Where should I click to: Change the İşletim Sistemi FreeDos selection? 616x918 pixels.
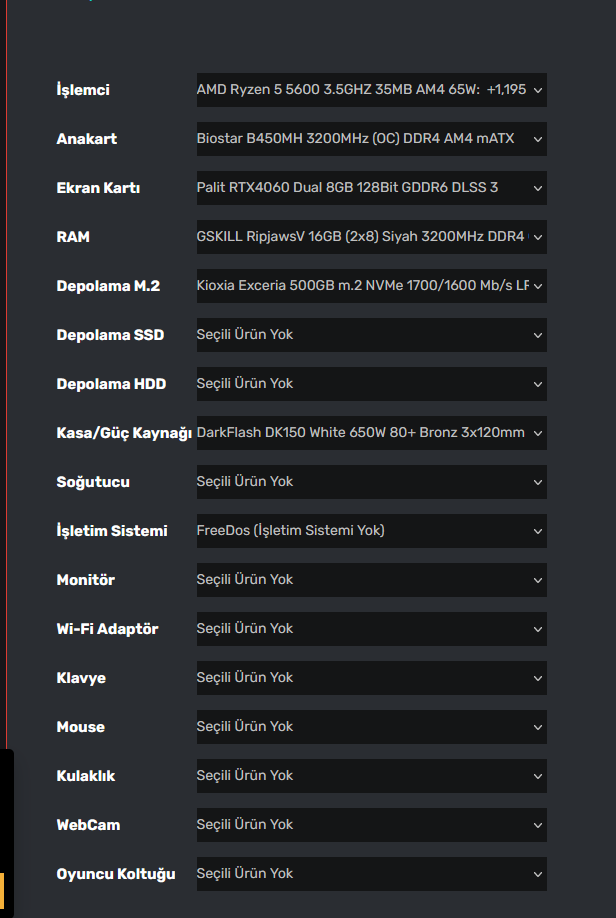371,531
